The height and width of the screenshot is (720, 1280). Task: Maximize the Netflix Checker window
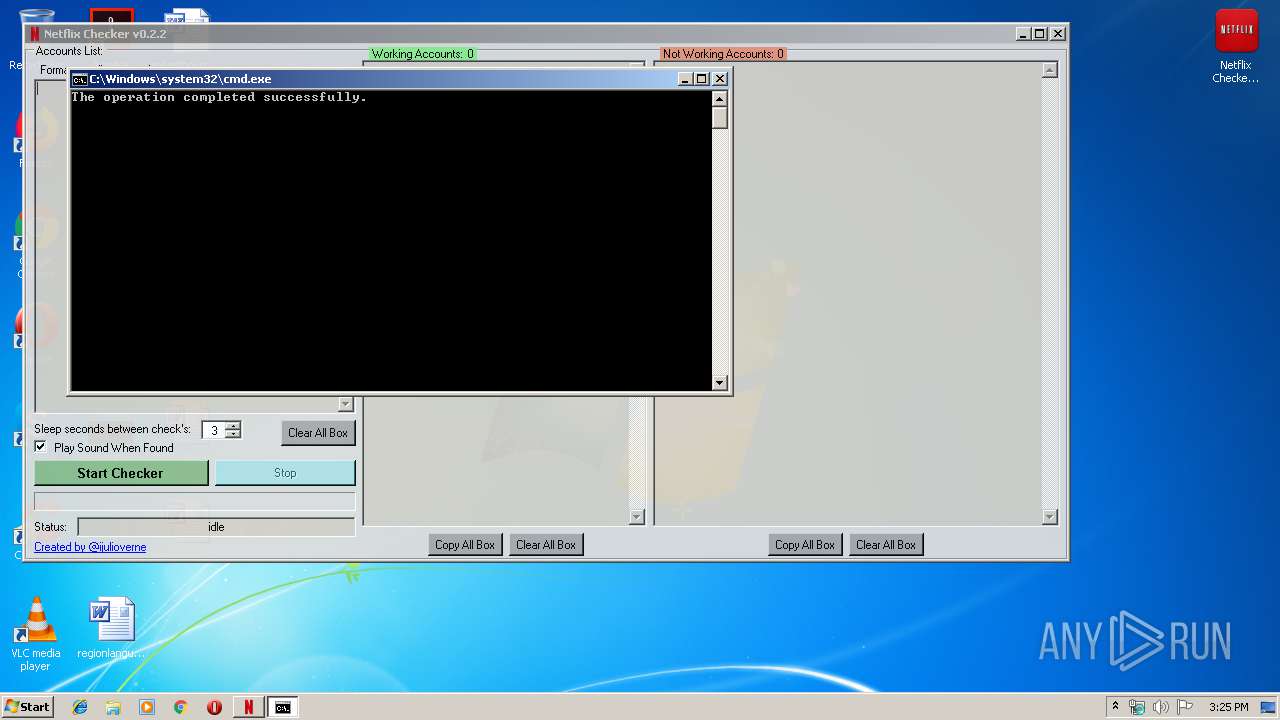(x=1040, y=33)
